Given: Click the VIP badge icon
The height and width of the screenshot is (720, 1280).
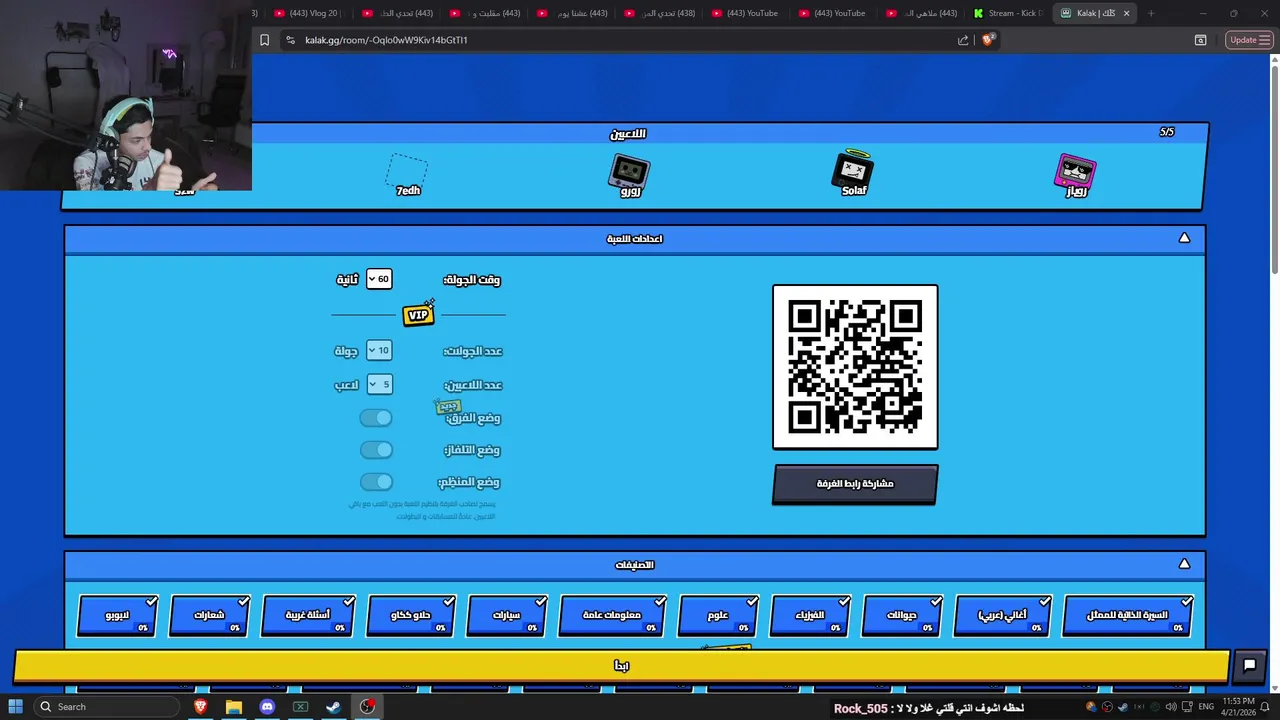Looking at the screenshot, I should click(419, 314).
